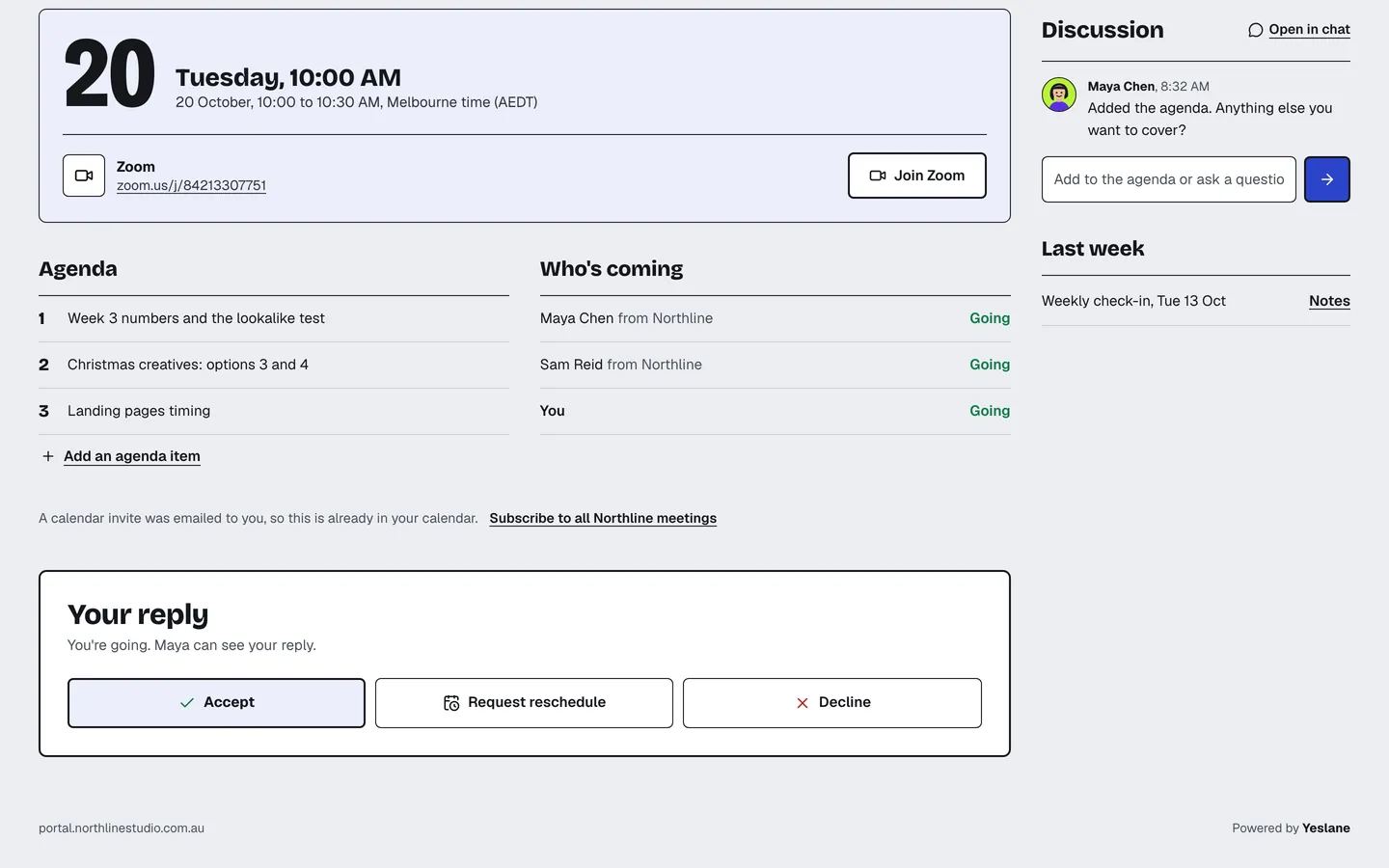
Task: Send the discussion message with arrow button
Action: [x=1327, y=179]
